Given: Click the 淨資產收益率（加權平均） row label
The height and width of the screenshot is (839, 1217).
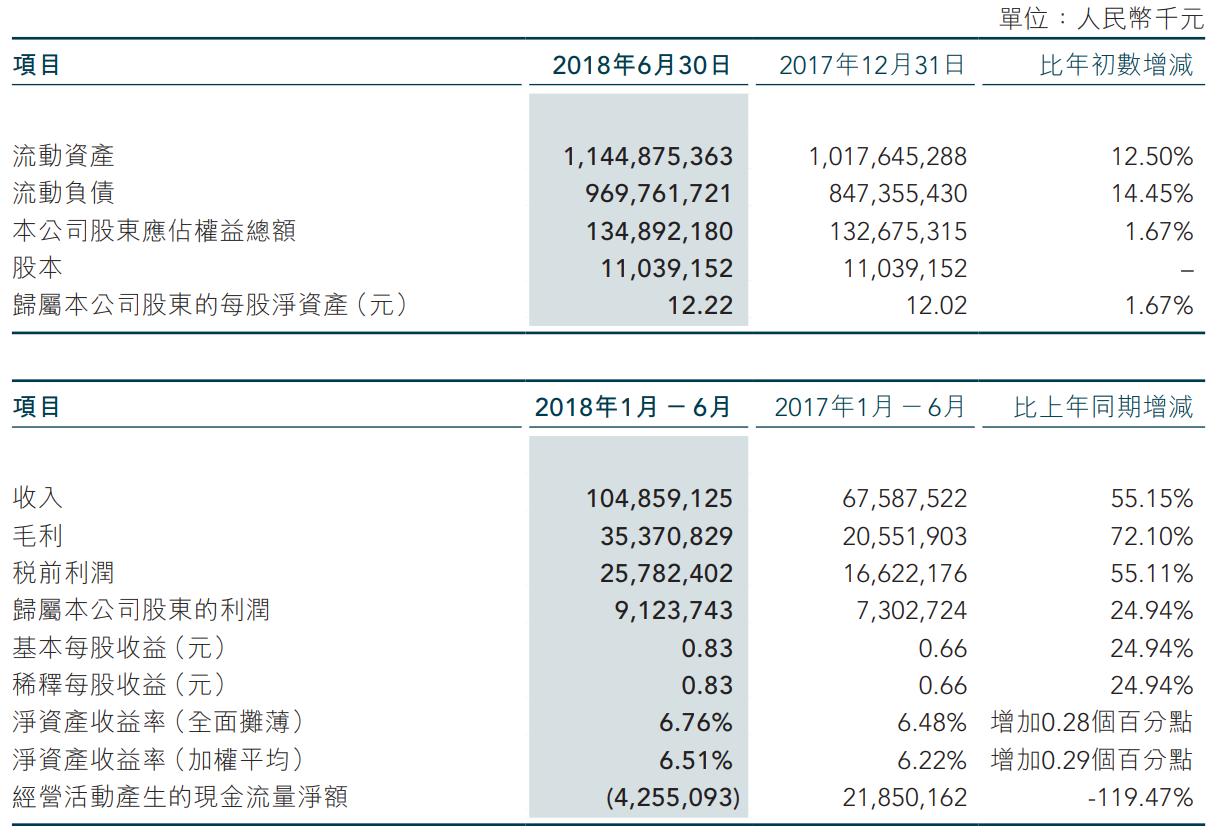Looking at the screenshot, I should [x=159, y=760].
